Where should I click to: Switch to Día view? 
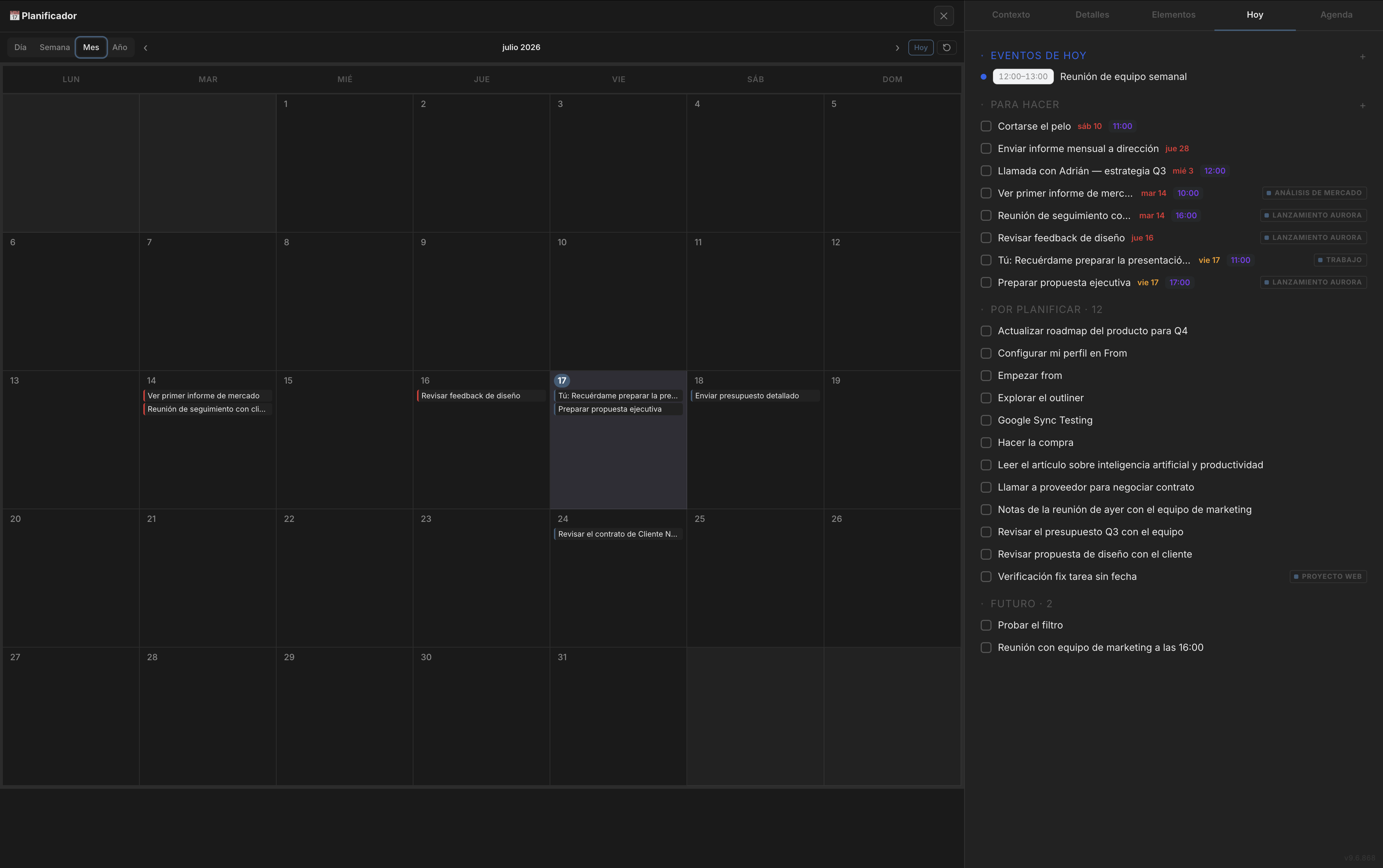[x=21, y=47]
